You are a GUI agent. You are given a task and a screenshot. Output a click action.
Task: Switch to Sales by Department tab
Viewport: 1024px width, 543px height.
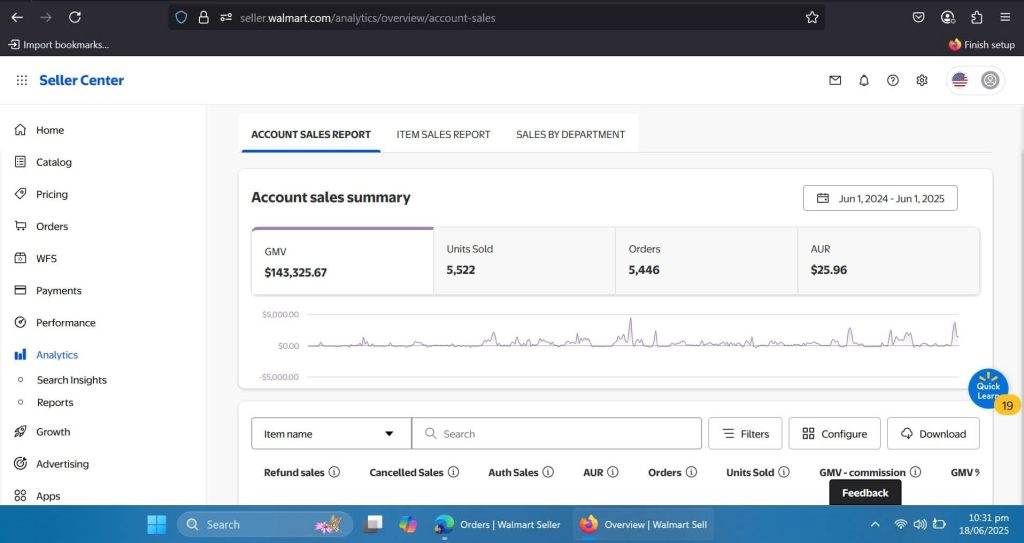[x=570, y=134]
